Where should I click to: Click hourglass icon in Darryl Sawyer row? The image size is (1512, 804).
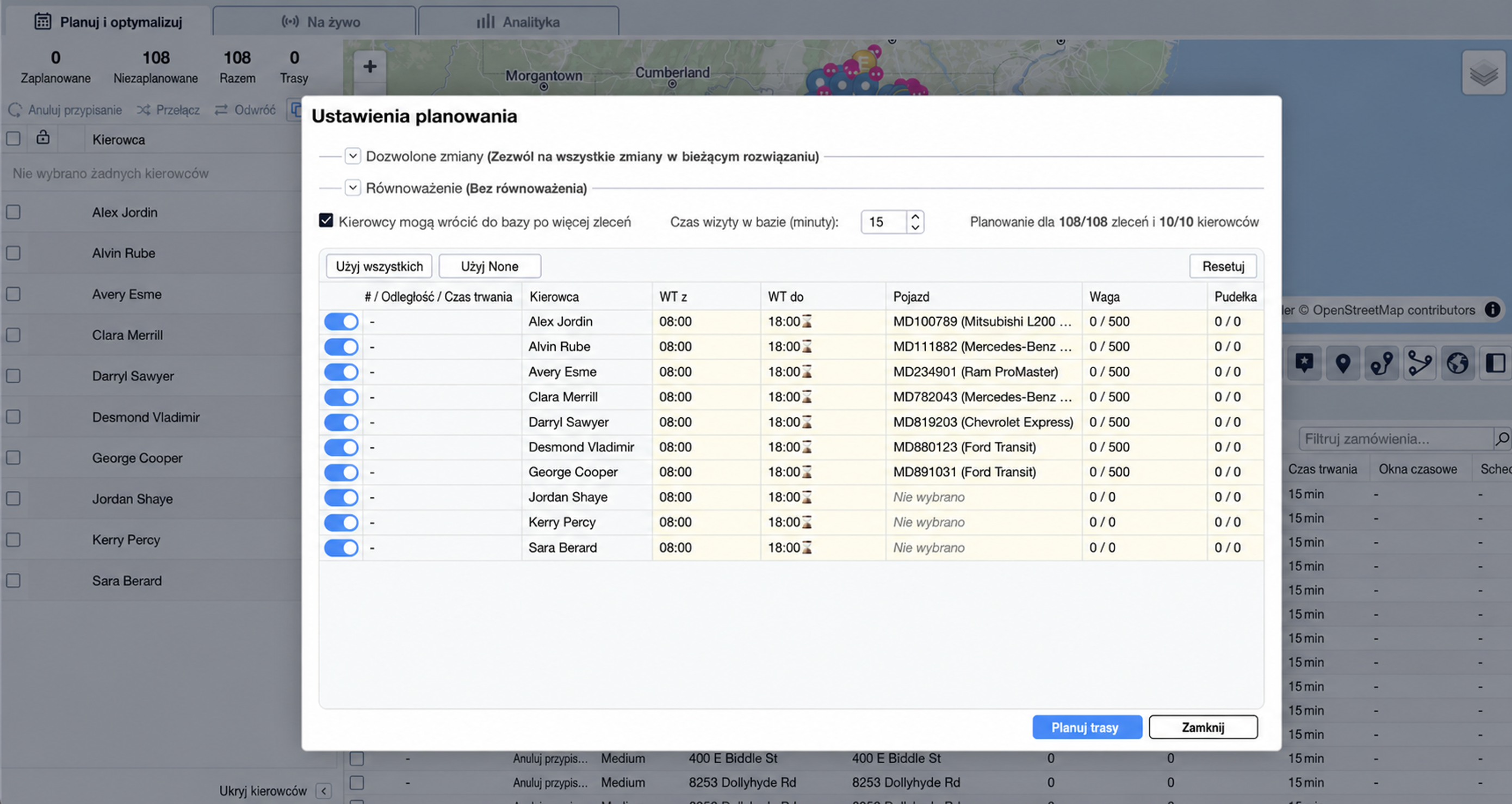pos(807,422)
